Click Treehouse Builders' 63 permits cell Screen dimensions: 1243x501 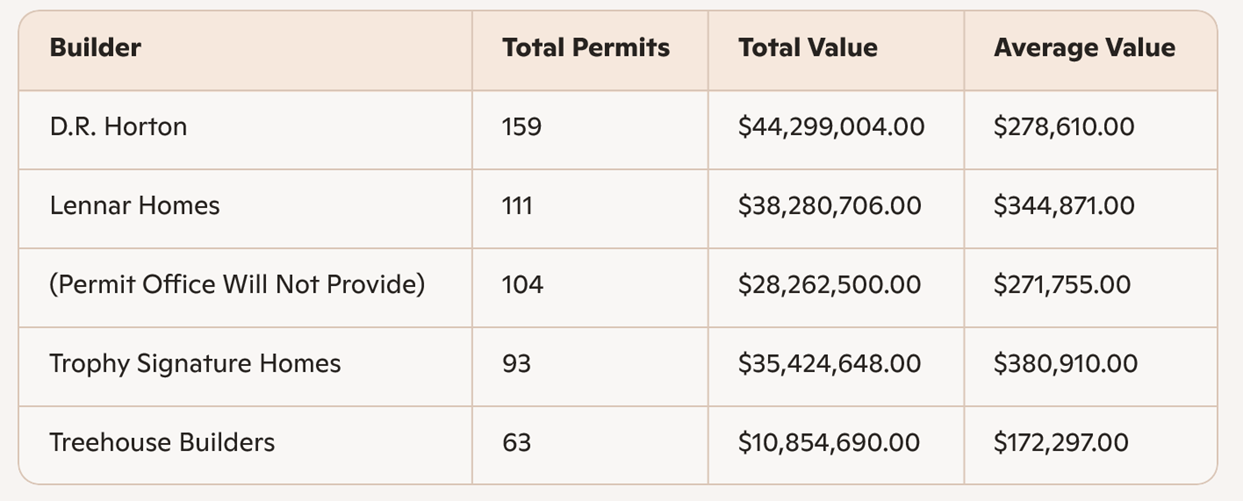[517, 442]
